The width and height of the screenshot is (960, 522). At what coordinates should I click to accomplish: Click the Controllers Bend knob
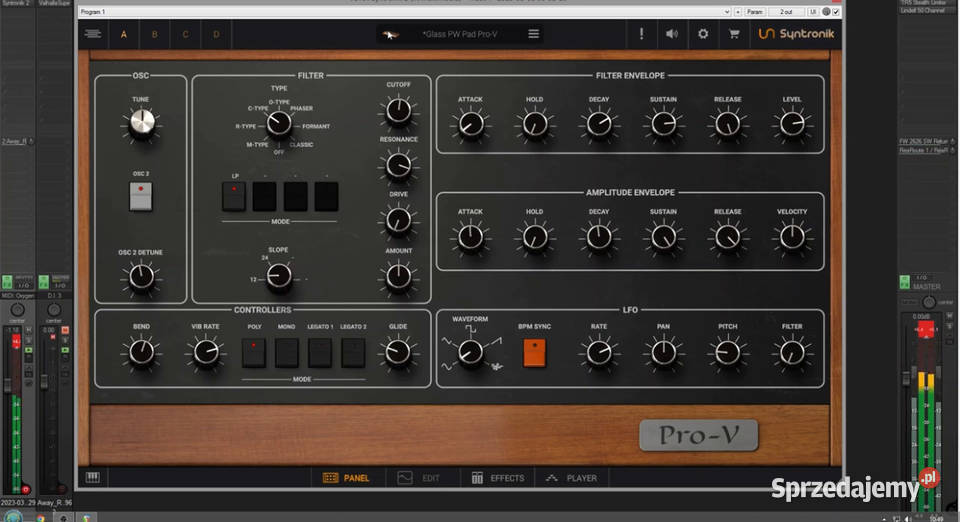click(142, 353)
